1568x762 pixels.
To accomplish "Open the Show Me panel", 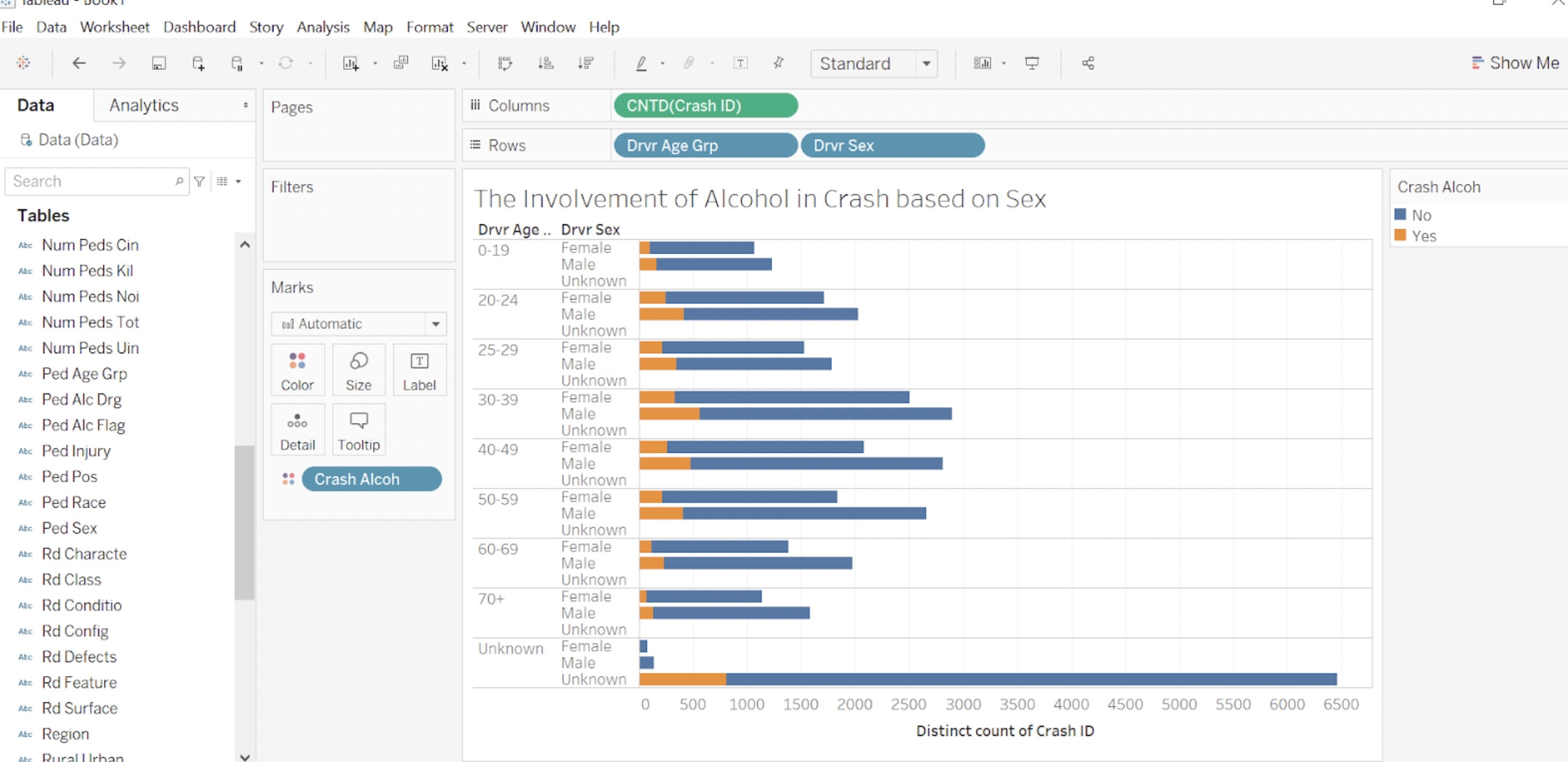I will 1515,63.
